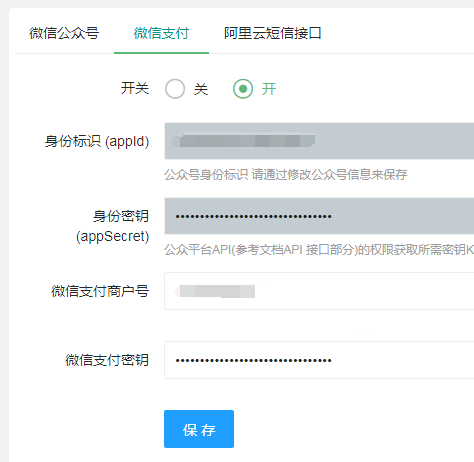Click the 公众平台API hint text

(319, 250)
